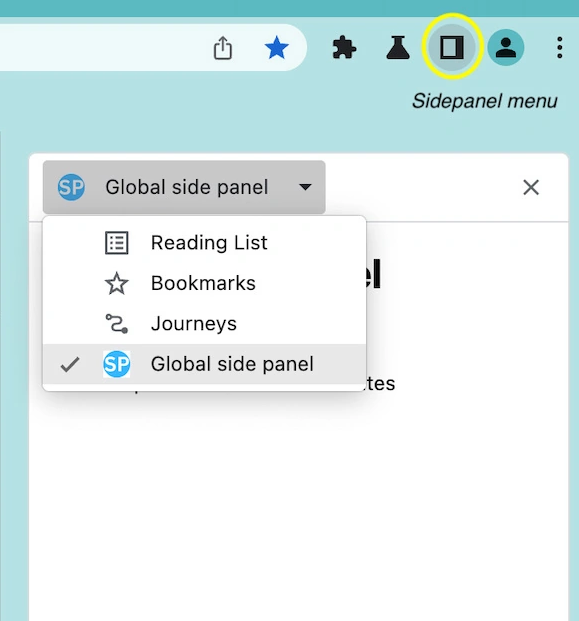Click the Bookmarks star outline icon

pos(116,283)
